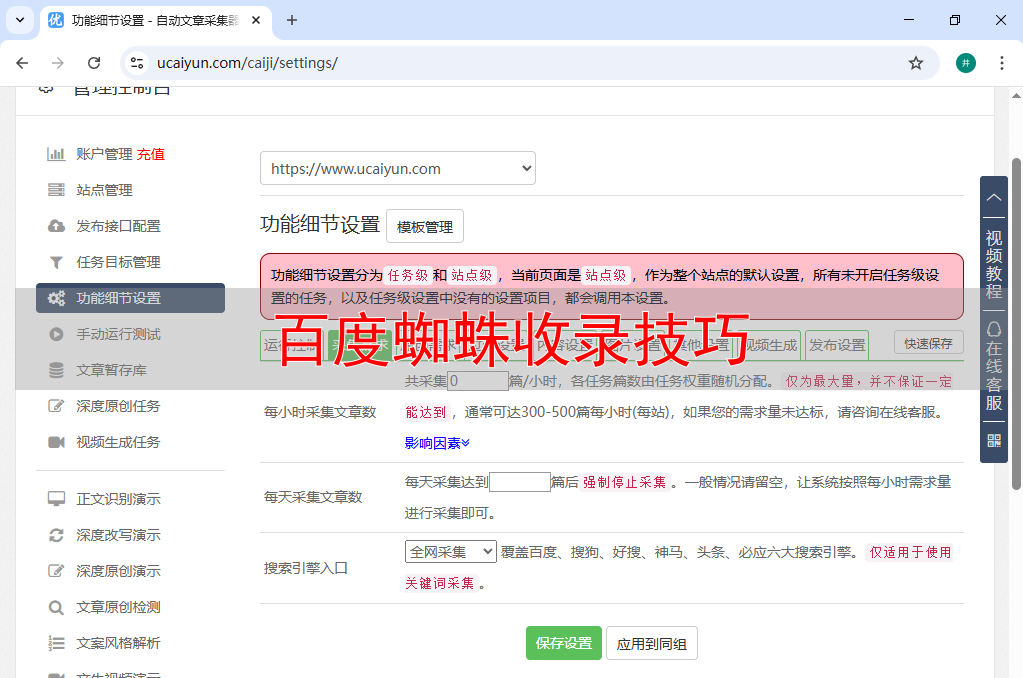Reload the ucaiyun settings page
This screenshot has width=1023, height=678.
94,63
